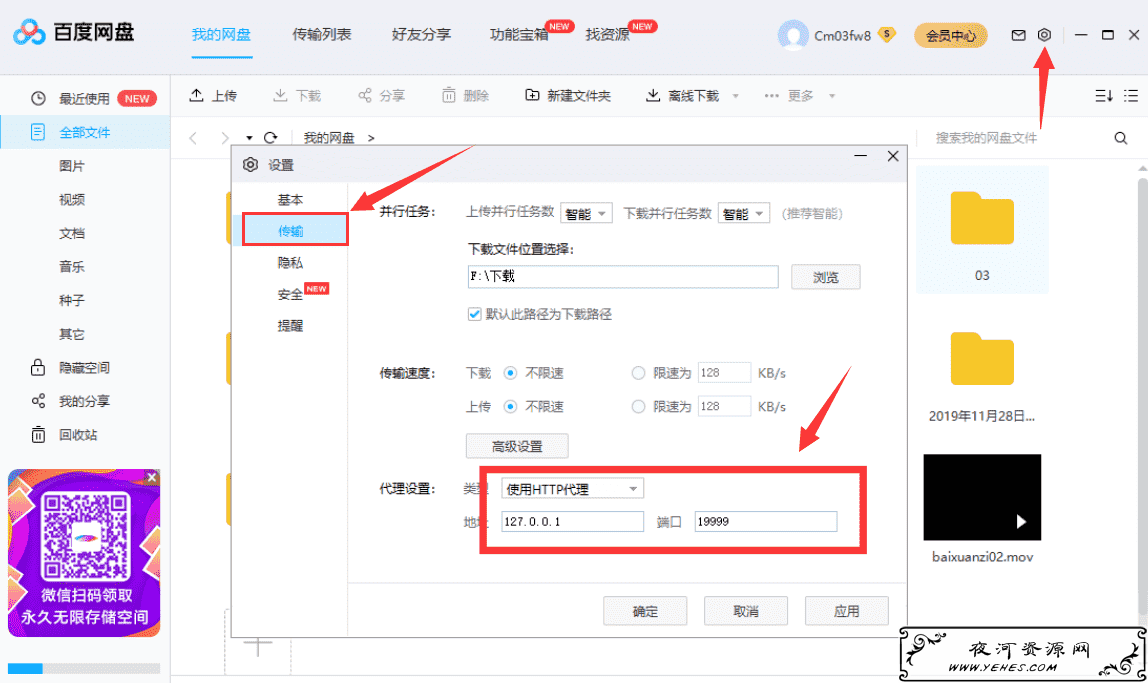
Task: Switch to 好友分享 tab
Action: (x=421, y=34)
